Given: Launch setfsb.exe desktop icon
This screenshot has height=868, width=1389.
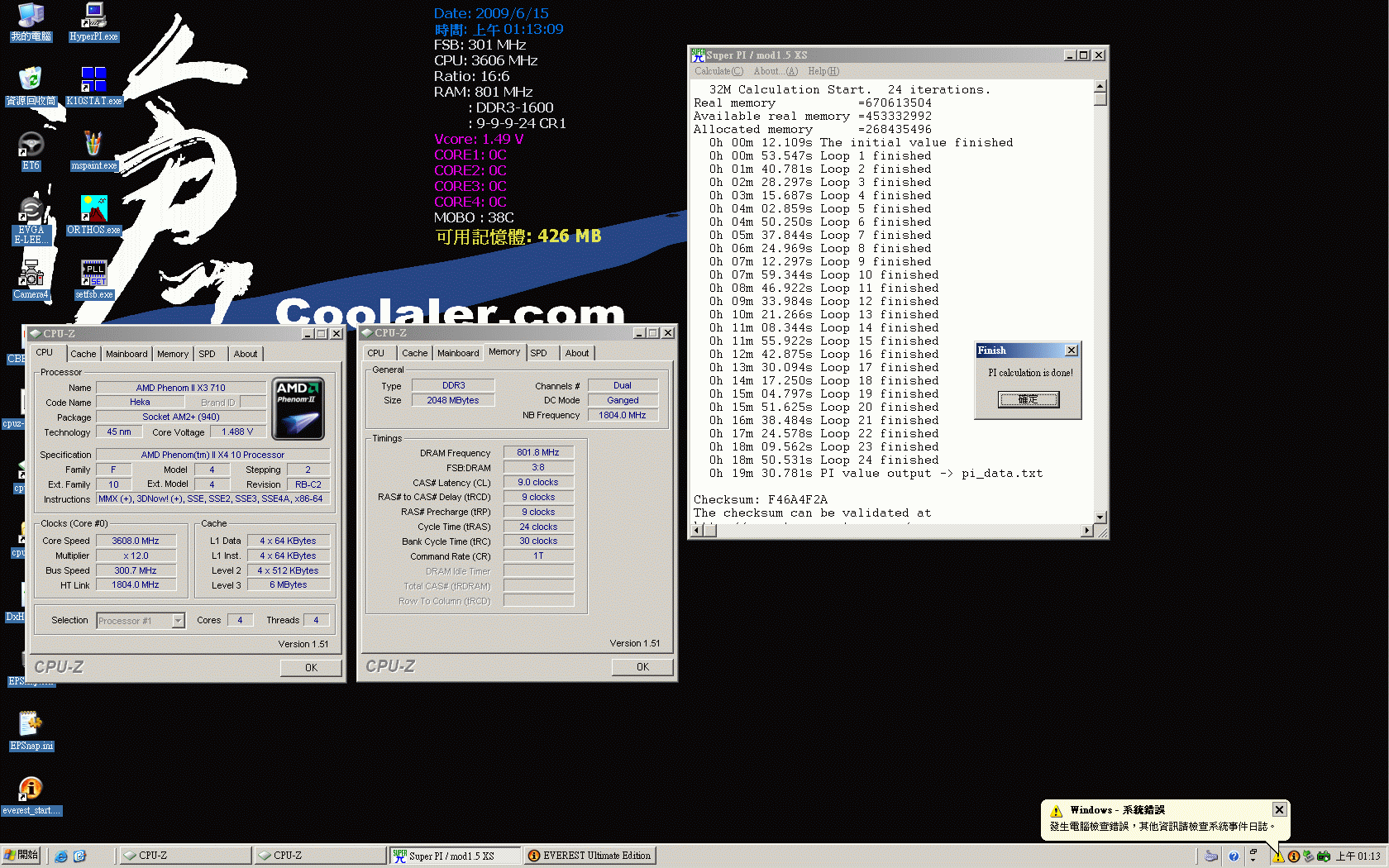Looking at the screenshot, I should pyautogui.click(x=93, y=279).
